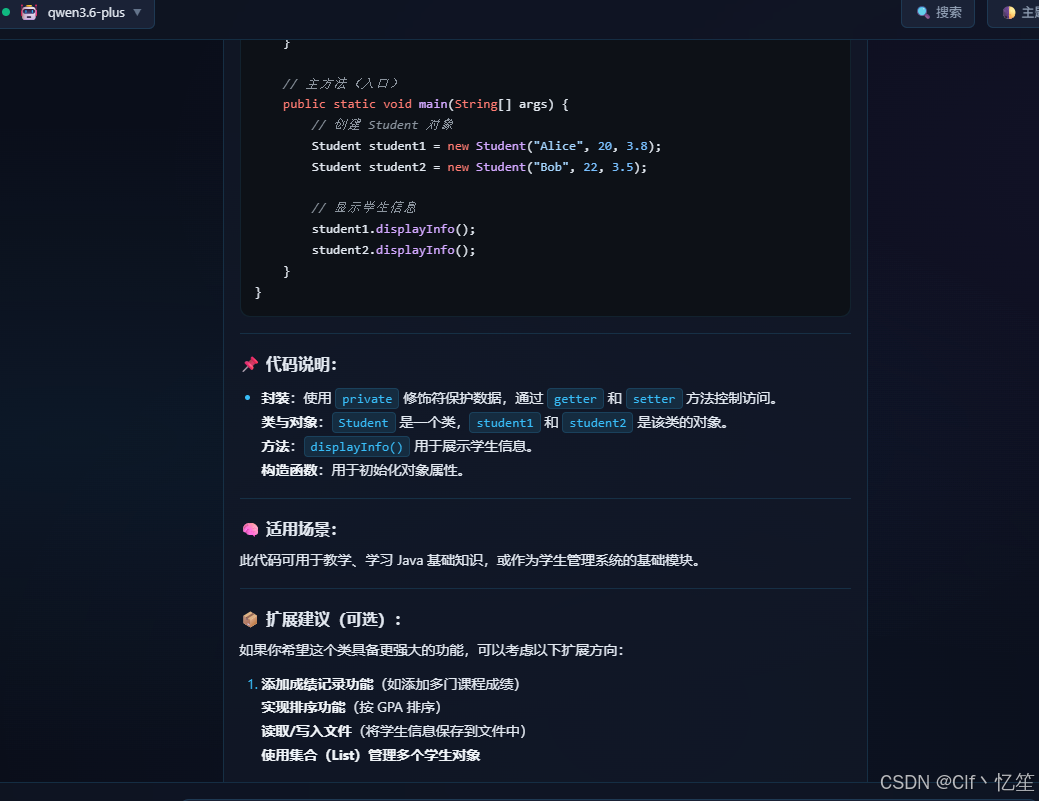Click the student2.displayInfo() code line
This screenshot has height=801, width=1039.
394,250
